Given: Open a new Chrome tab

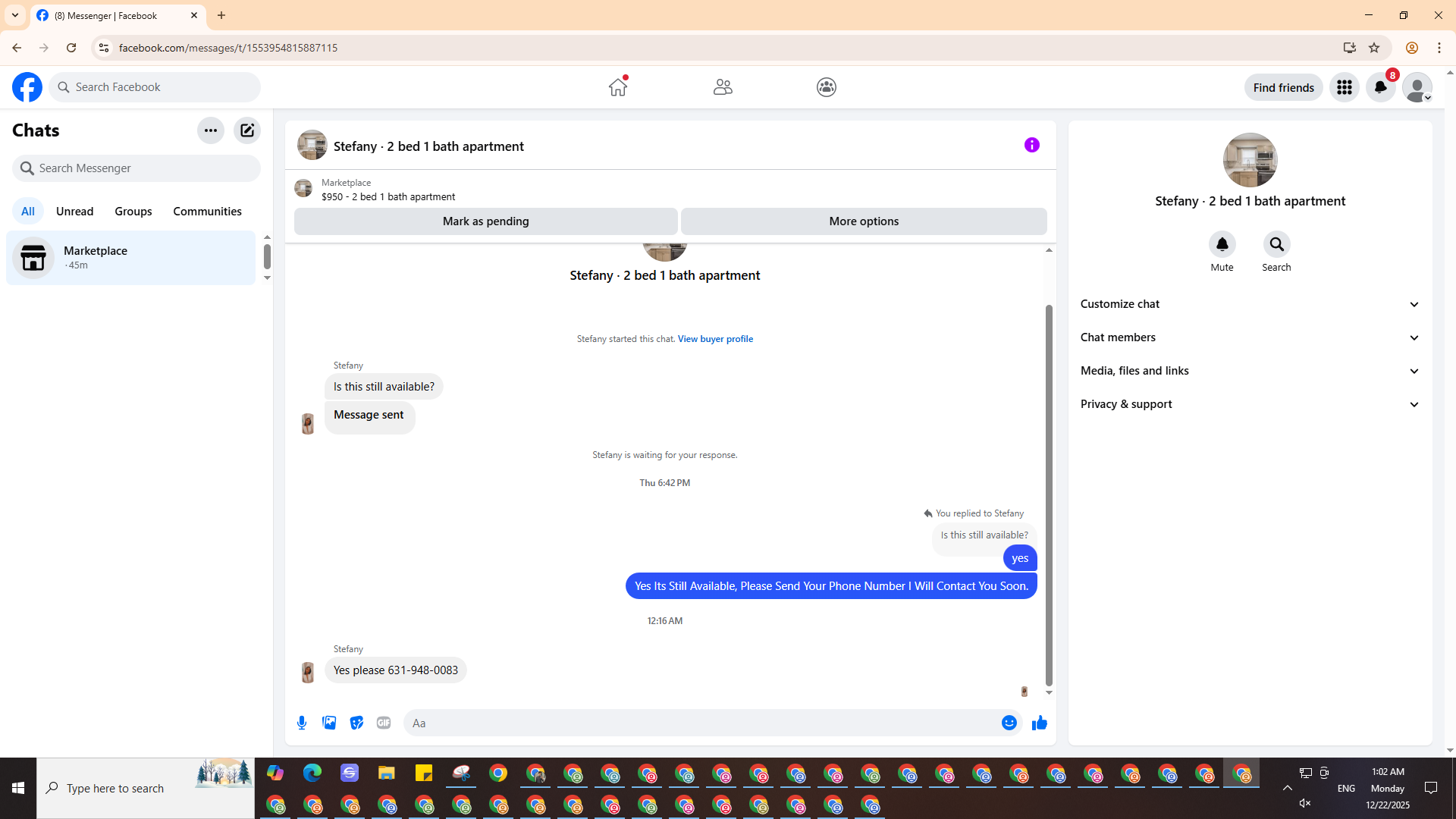Looking at the screenshot, I should click(221, 15).
